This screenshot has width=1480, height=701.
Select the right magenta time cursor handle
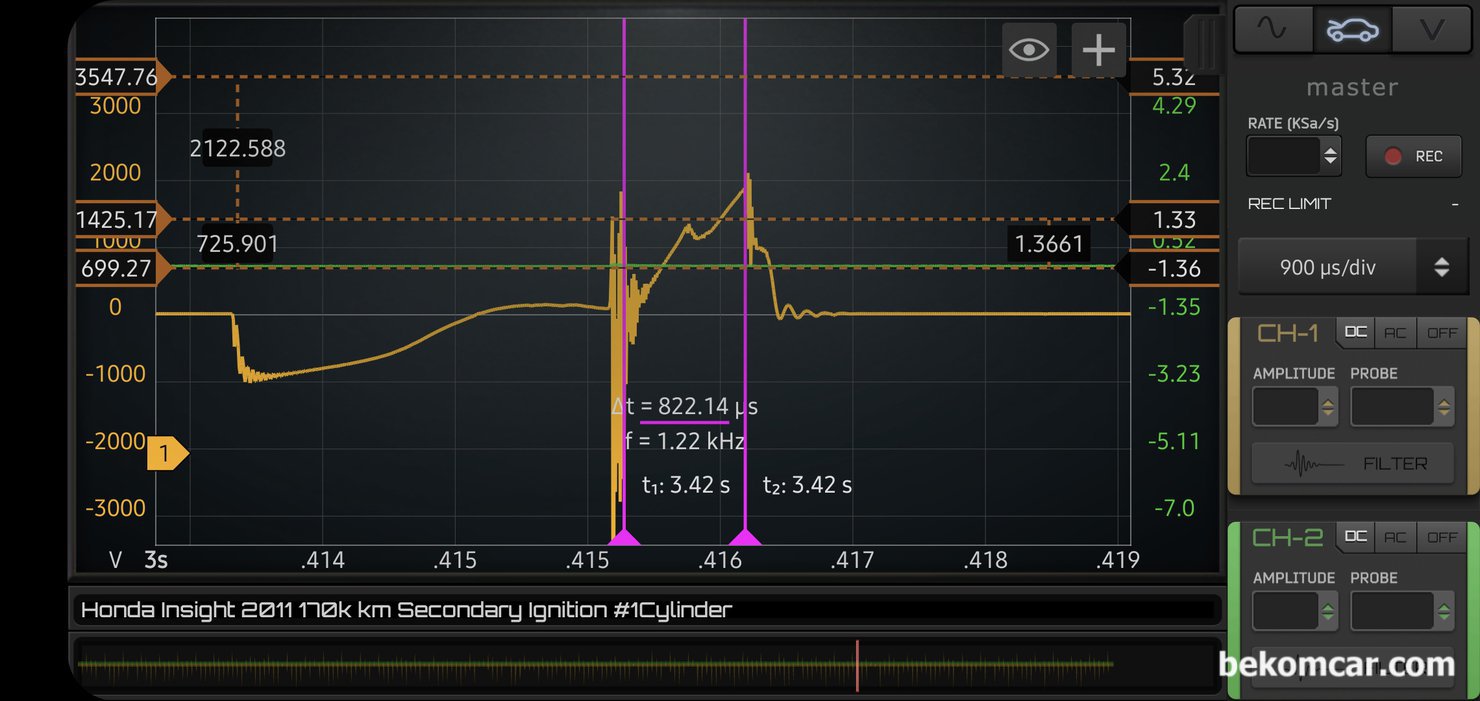tap(745, 538)
